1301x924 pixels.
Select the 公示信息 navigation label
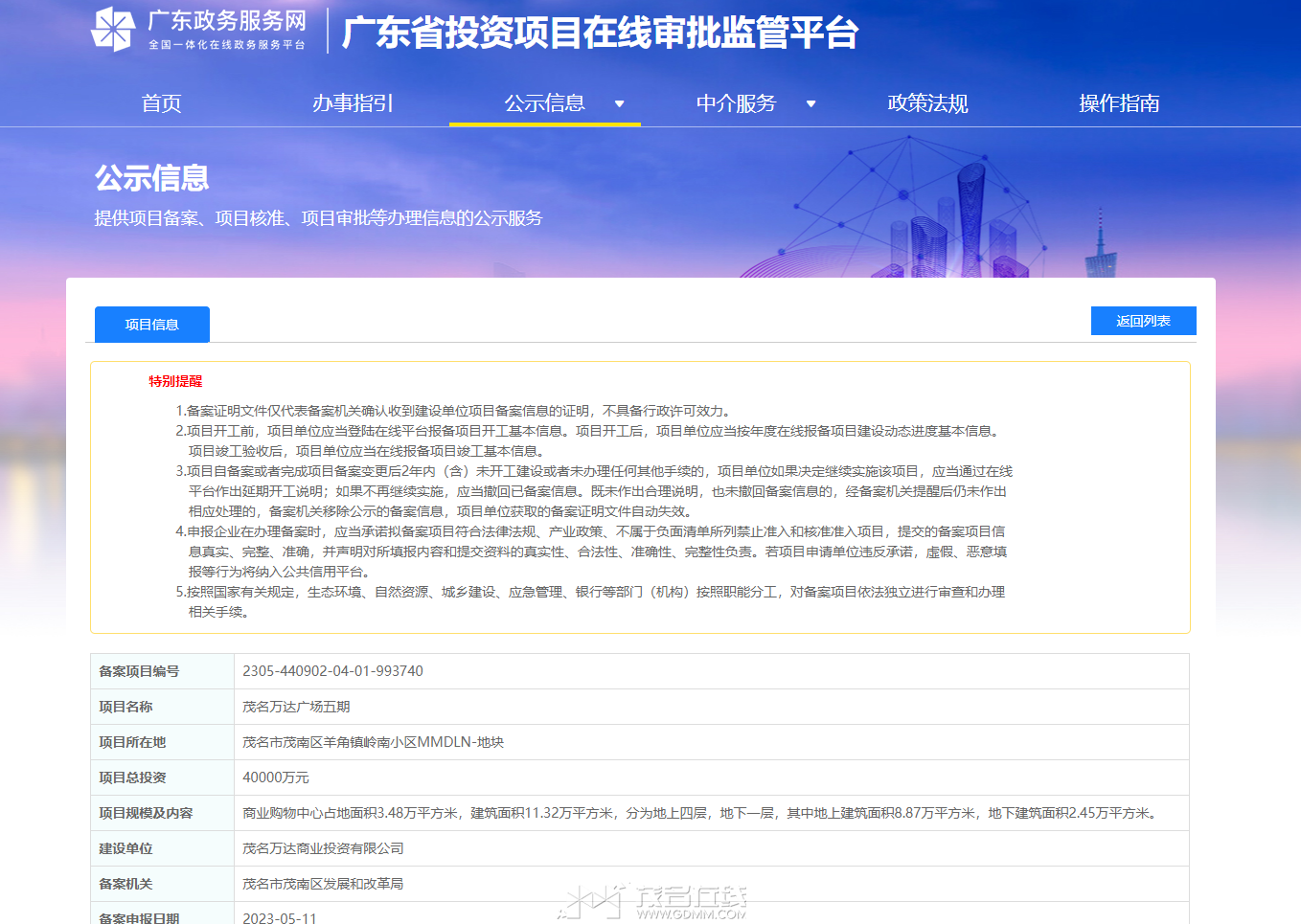tap(544, 103)
